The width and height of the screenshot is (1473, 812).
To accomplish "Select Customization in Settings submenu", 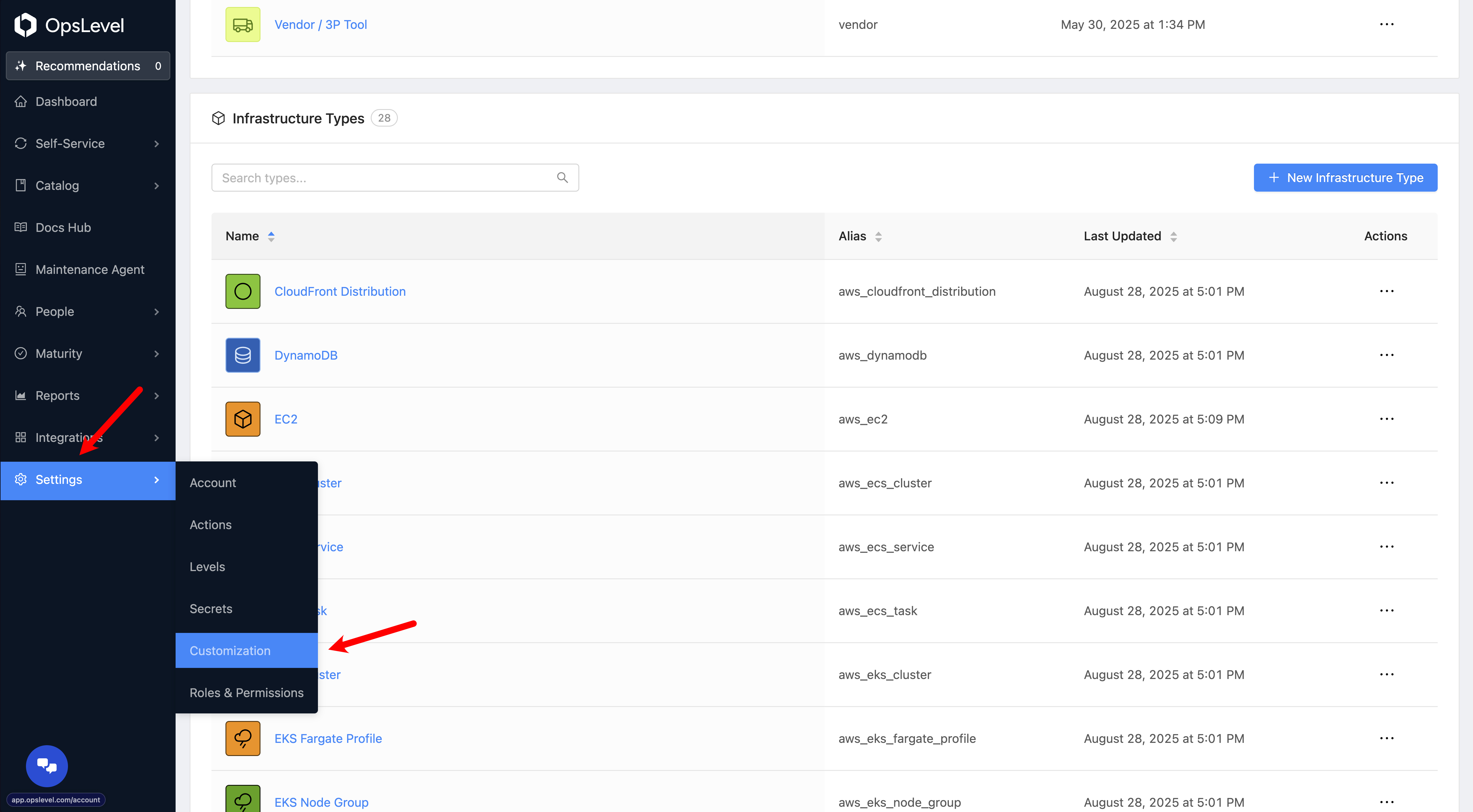I will (x=230, y=651).
